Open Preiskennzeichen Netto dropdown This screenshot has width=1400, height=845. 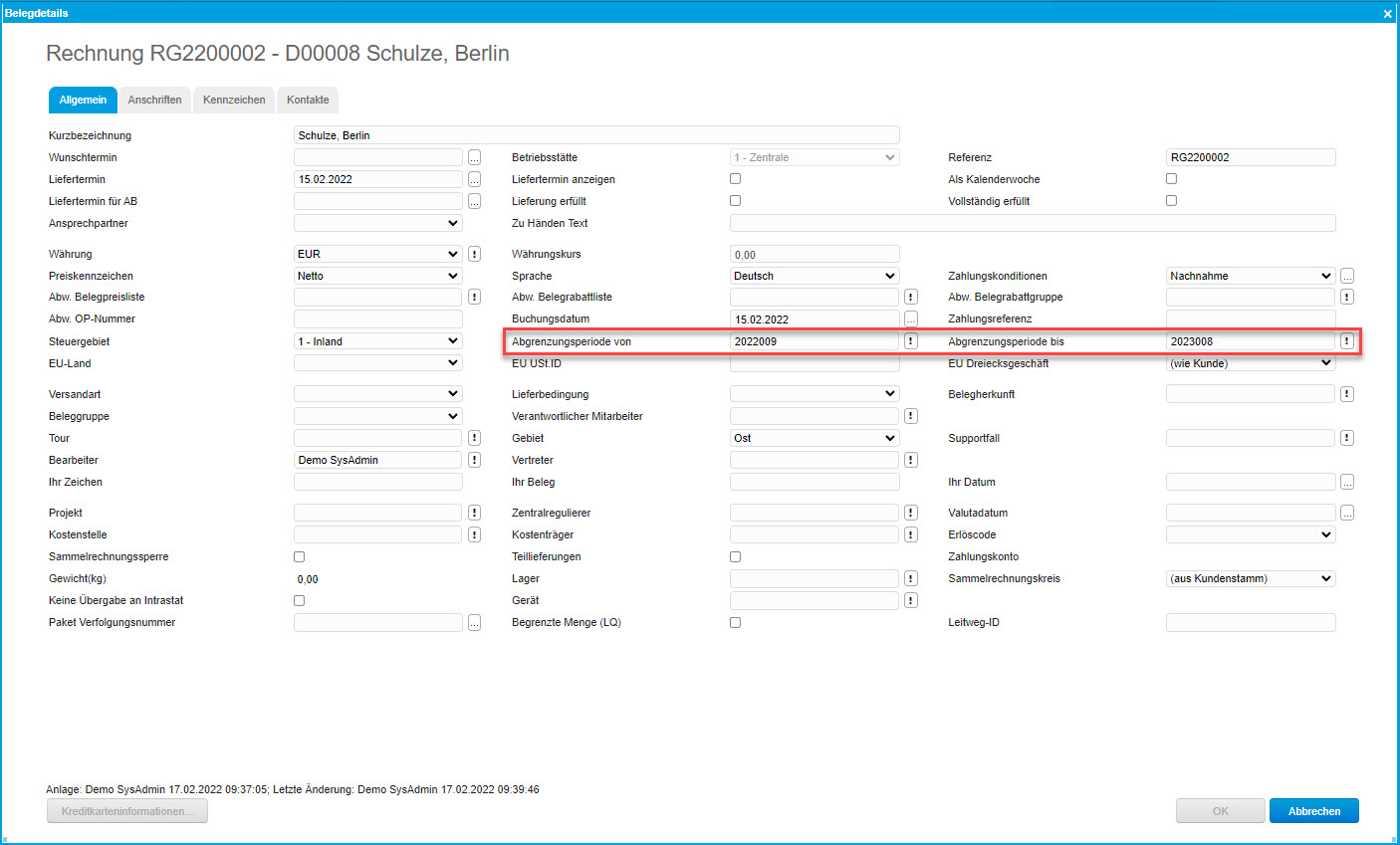coord(378,276)
